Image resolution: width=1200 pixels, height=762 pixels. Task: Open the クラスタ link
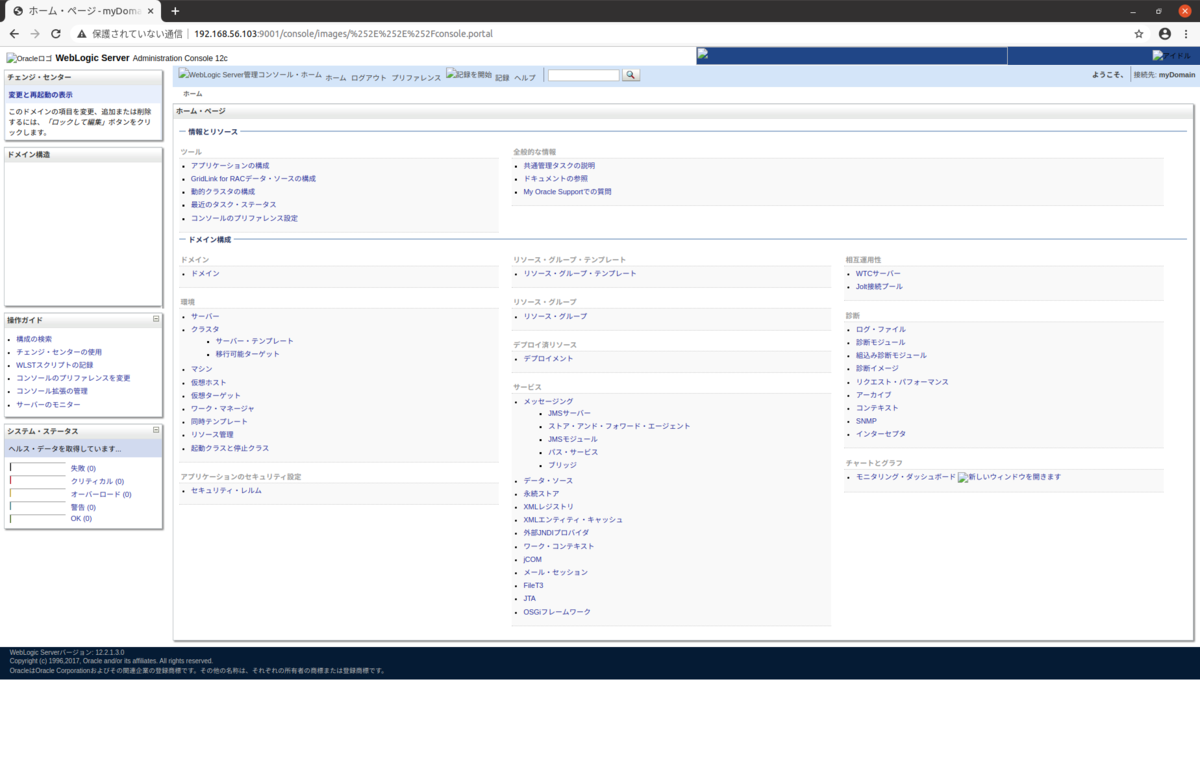[x=205, y=329]
